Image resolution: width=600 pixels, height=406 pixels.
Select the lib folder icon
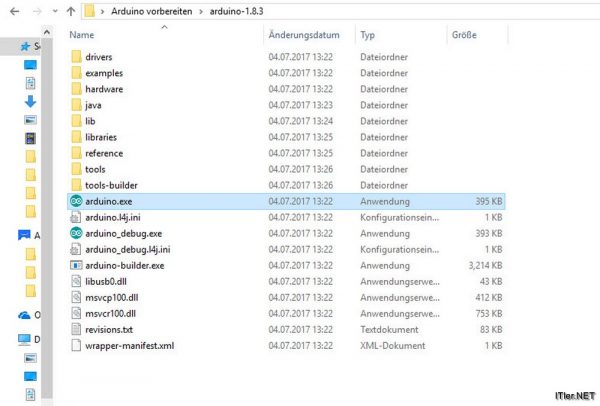pos(76,121)
